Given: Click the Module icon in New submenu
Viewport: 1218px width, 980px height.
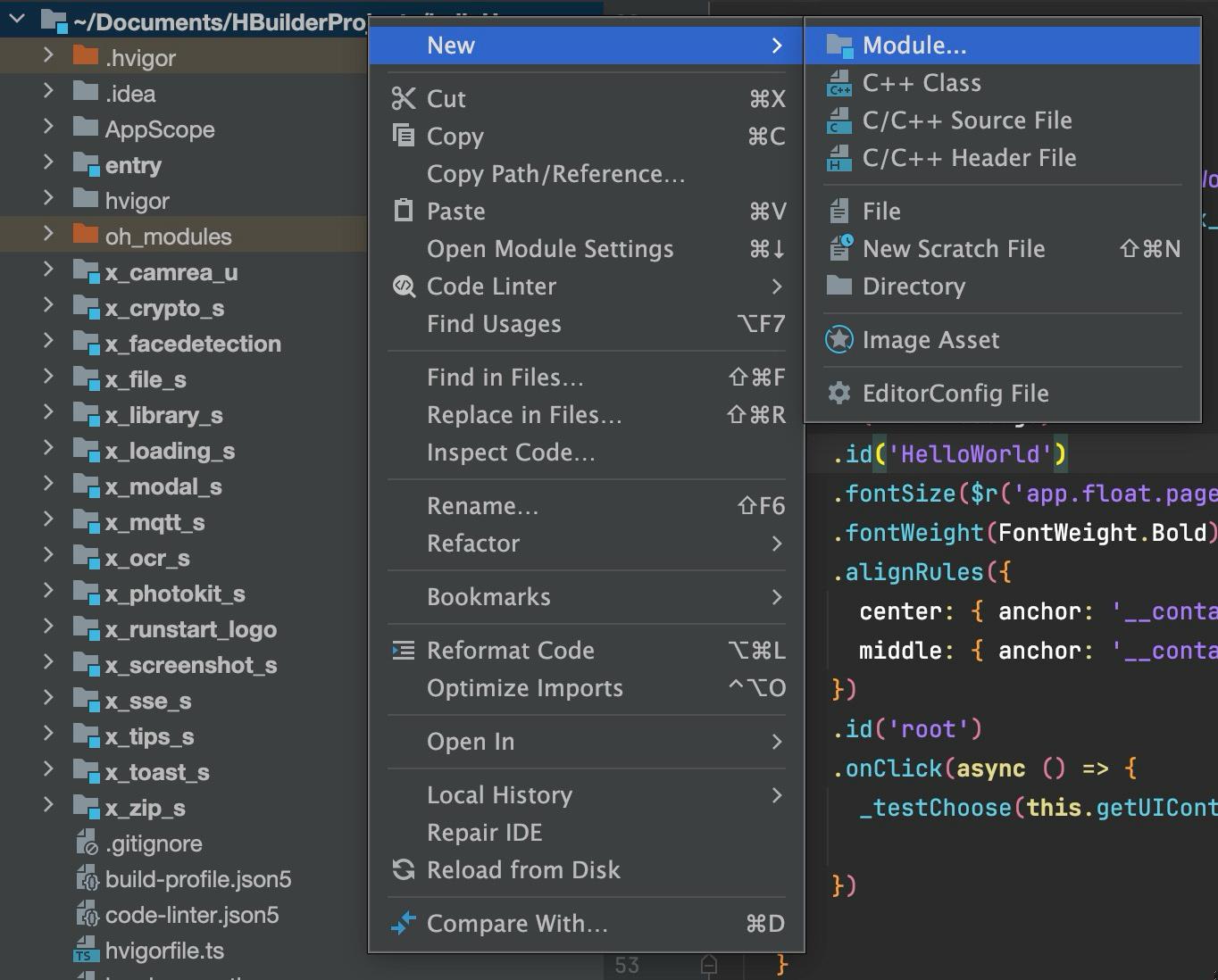Looking at the screenshot, I should click(x=838, y=46).
